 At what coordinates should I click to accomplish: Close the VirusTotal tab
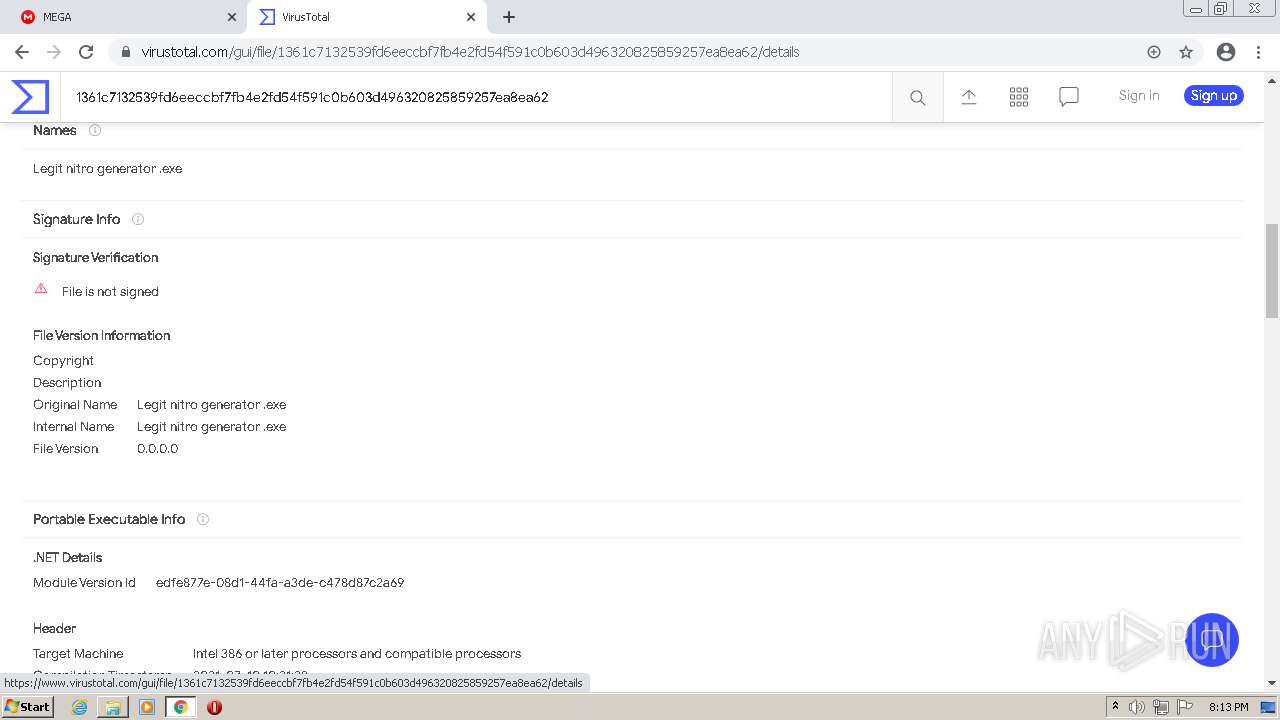click(x=471, y=17)
